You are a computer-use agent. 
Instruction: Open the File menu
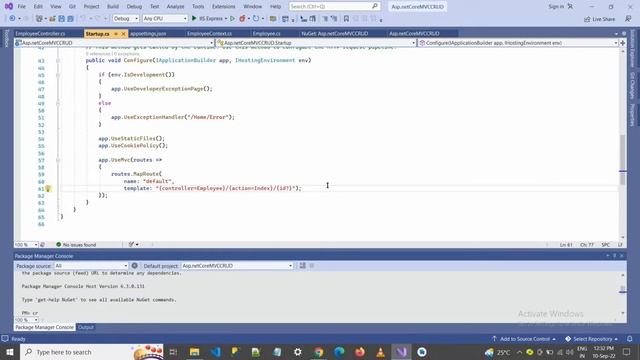click(22, 7)
